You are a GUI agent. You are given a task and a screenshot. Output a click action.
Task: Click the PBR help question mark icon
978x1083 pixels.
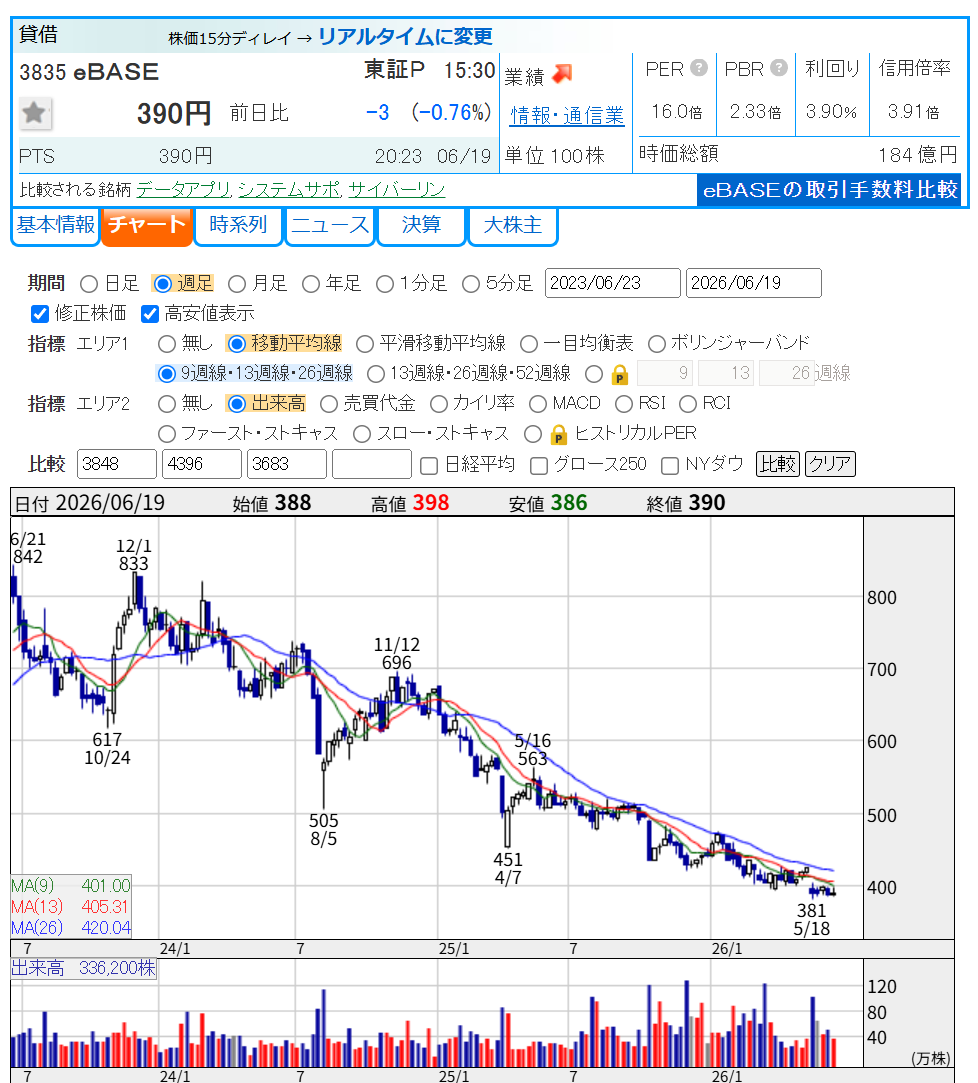pyautogui.click(x=779, y=68)
